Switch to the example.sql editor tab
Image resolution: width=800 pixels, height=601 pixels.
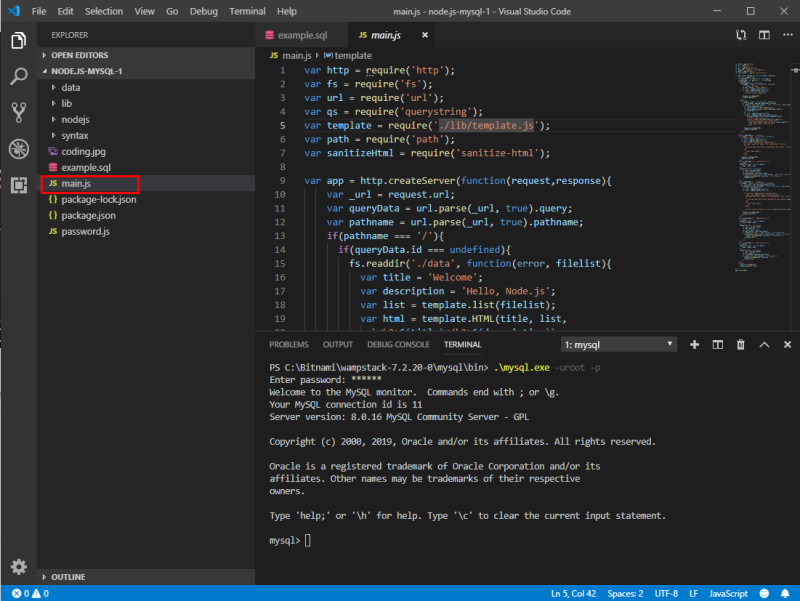pyautogui.click(x=302, y=35)
